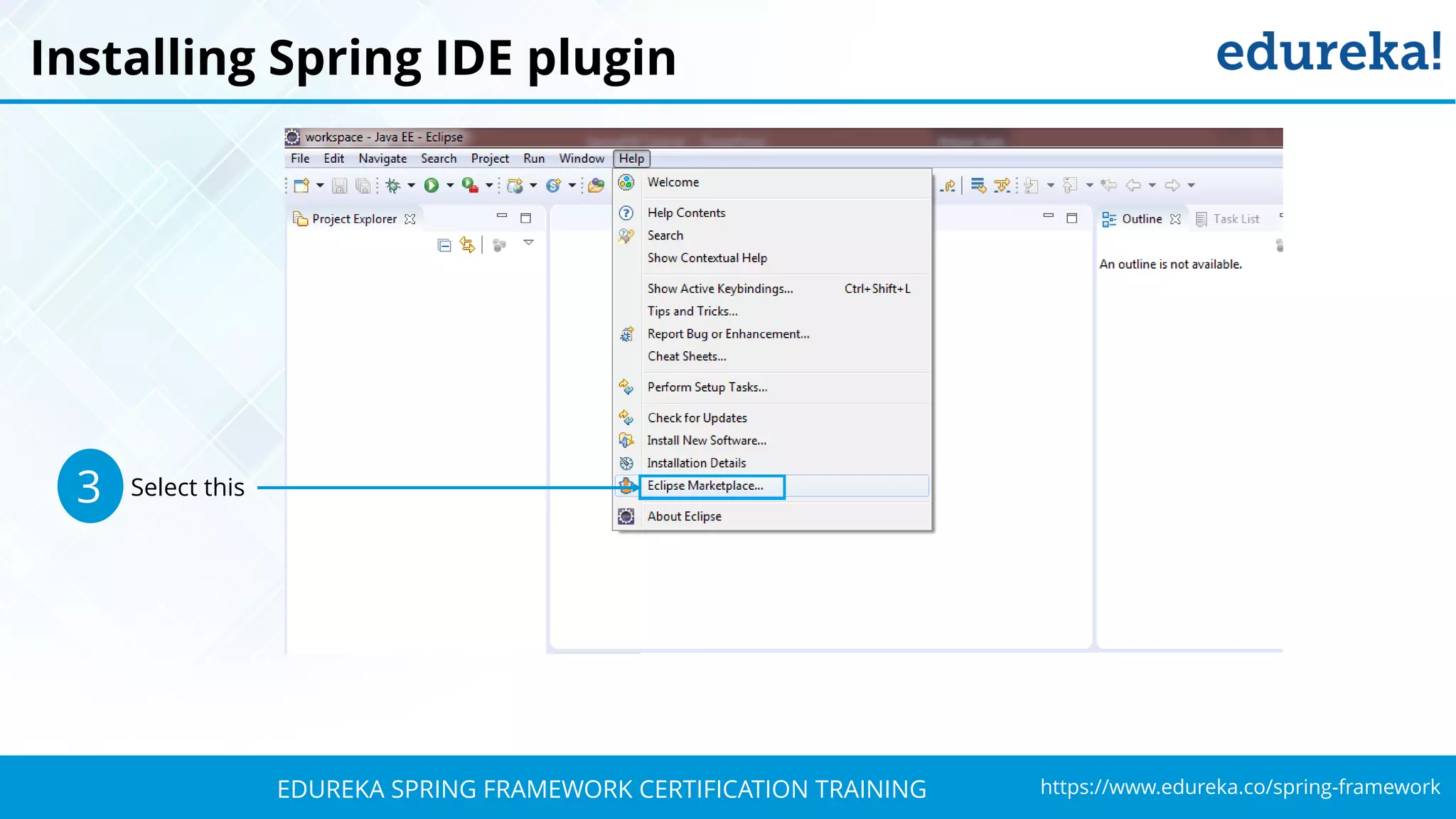1456x819 pixels.
Task: Open the Navigate menu
Action: pos(382,159)
